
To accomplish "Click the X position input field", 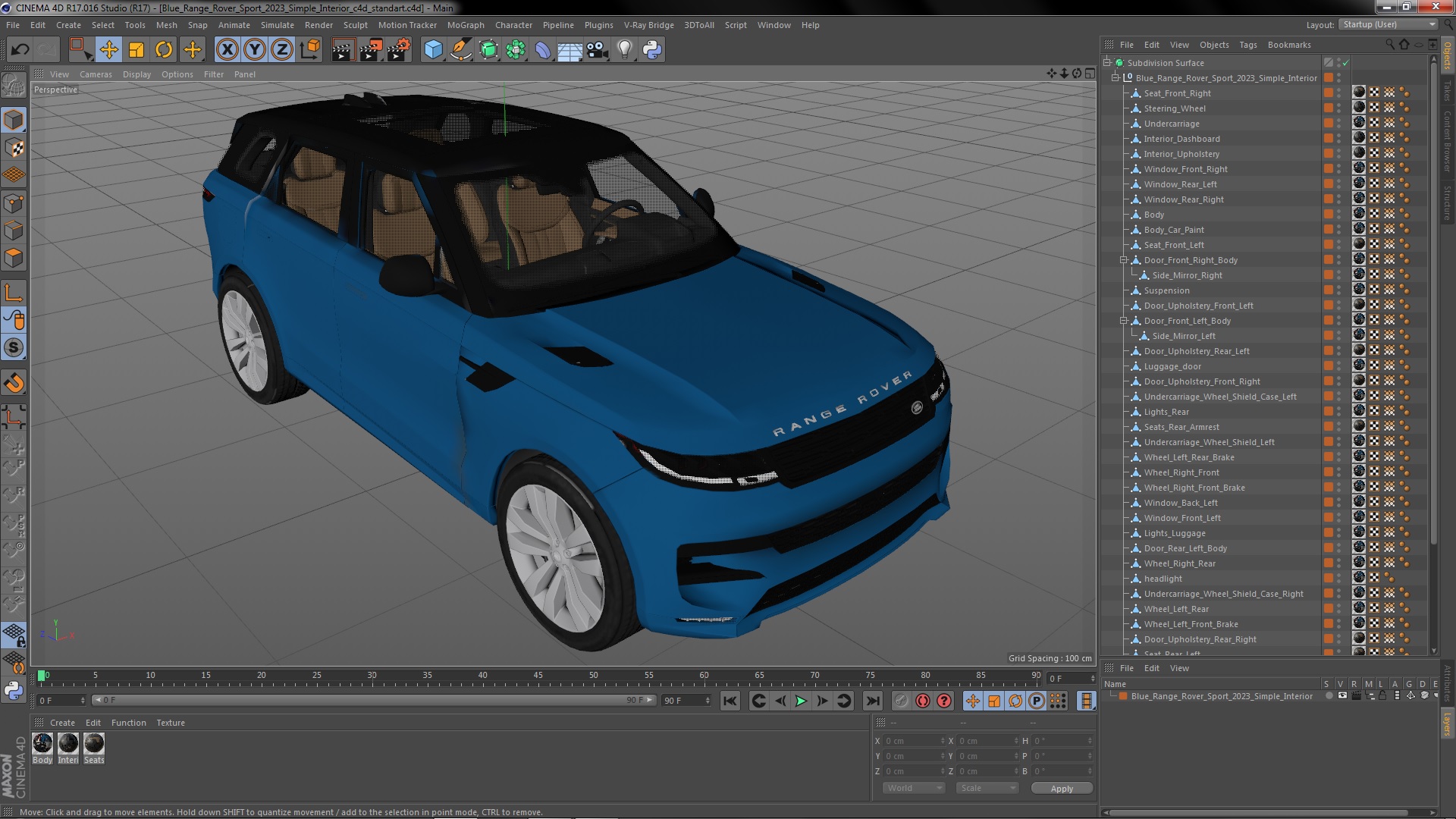I will pyautogui.click(x=915, y=741).
